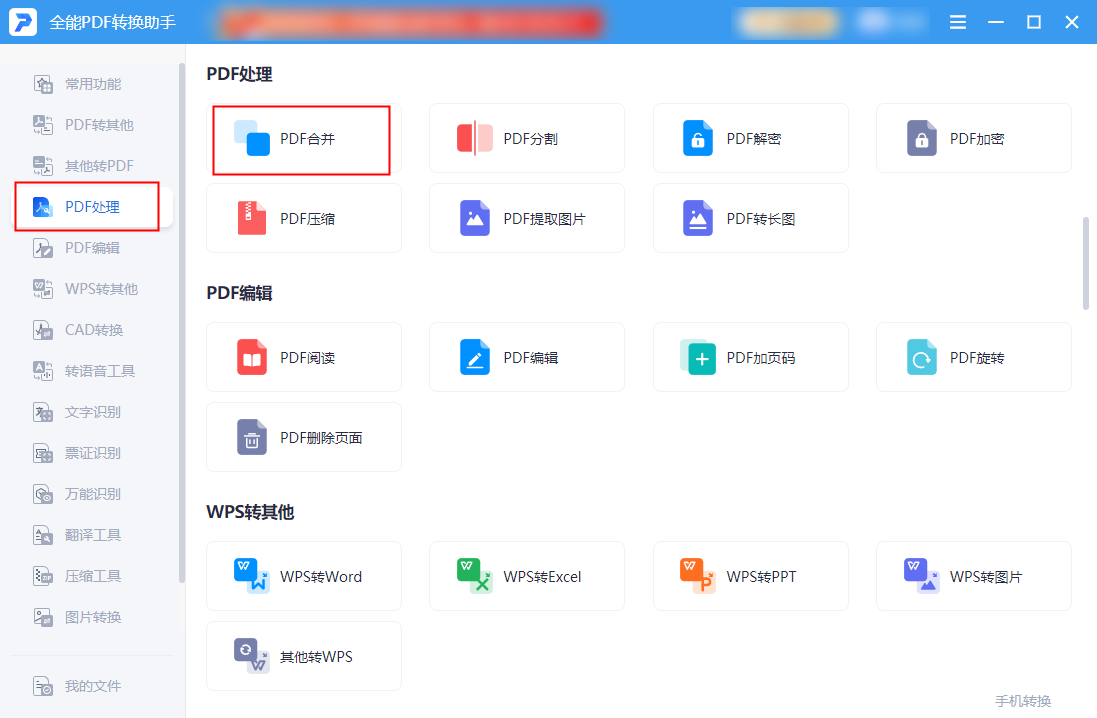Open the PDF删除页面 delete pages tool

coord(304,437)
